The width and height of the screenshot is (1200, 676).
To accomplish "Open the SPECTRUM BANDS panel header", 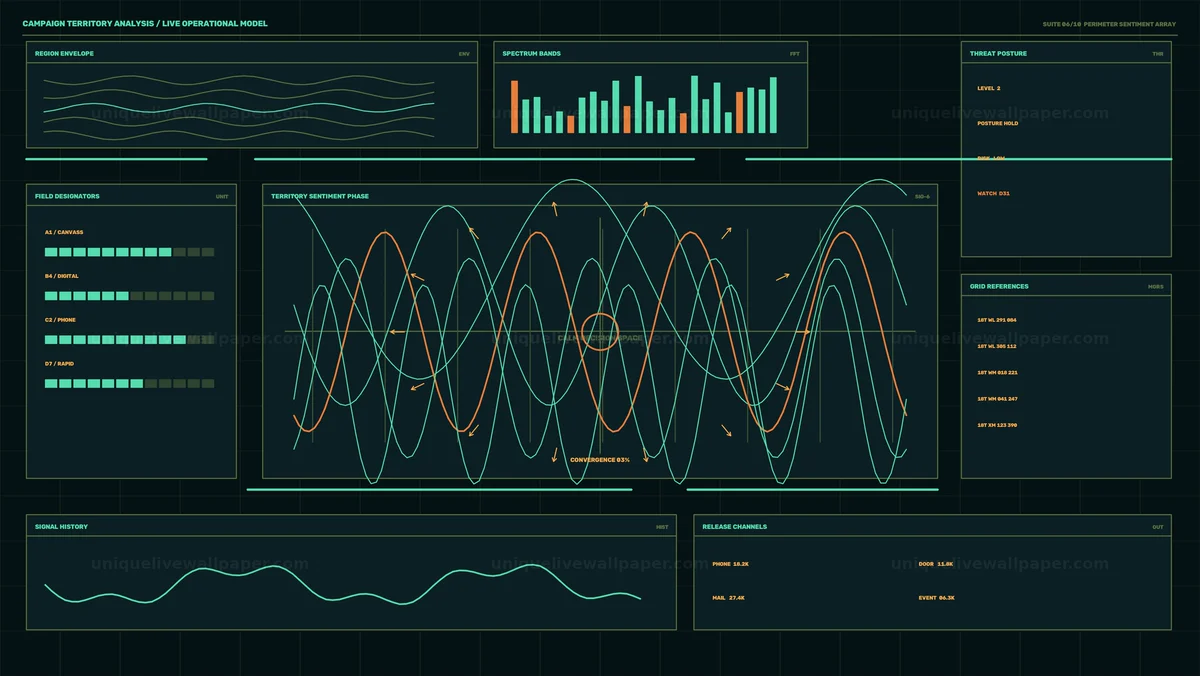I will [x=531, y=53].
